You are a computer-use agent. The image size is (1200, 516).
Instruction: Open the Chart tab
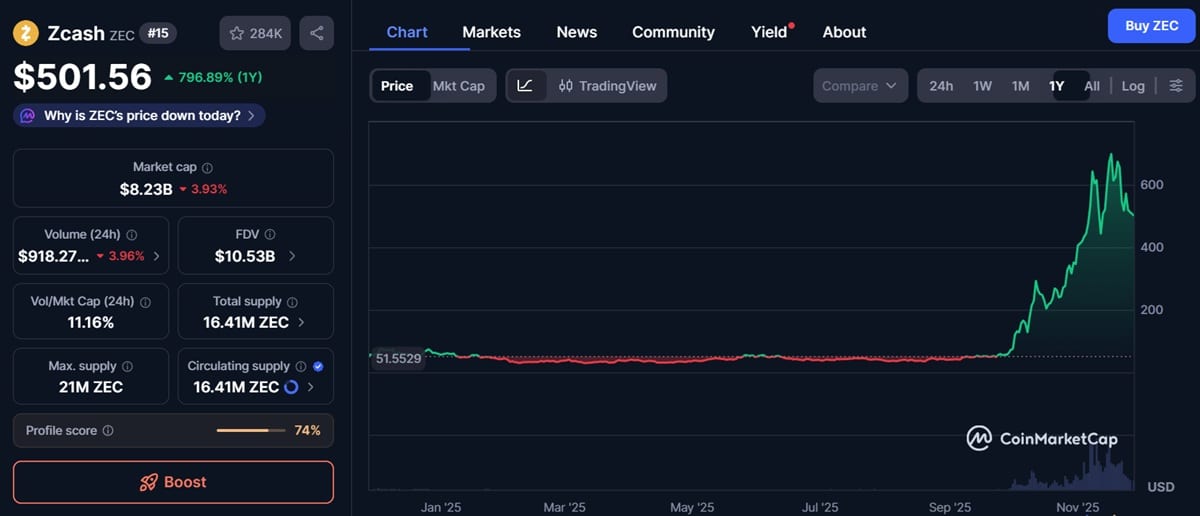tap(407, 32)
